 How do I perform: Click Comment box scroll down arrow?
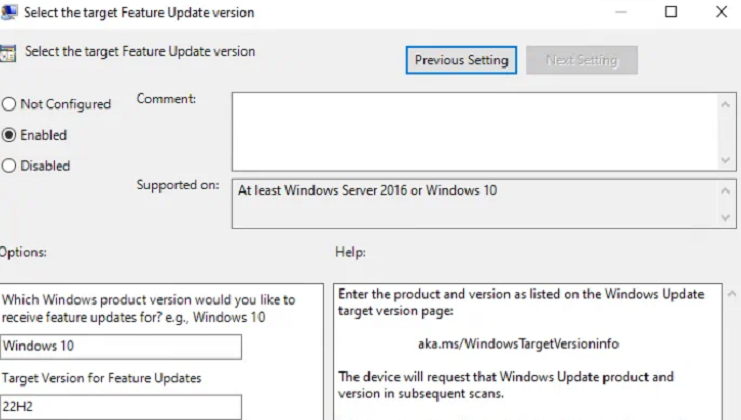point(726,160)
